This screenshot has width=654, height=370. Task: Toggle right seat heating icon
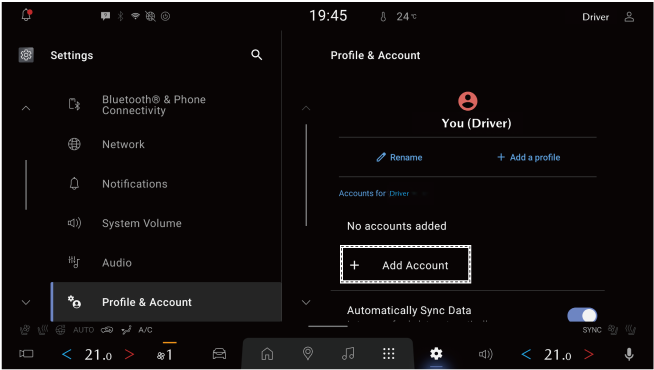point(630,330)
